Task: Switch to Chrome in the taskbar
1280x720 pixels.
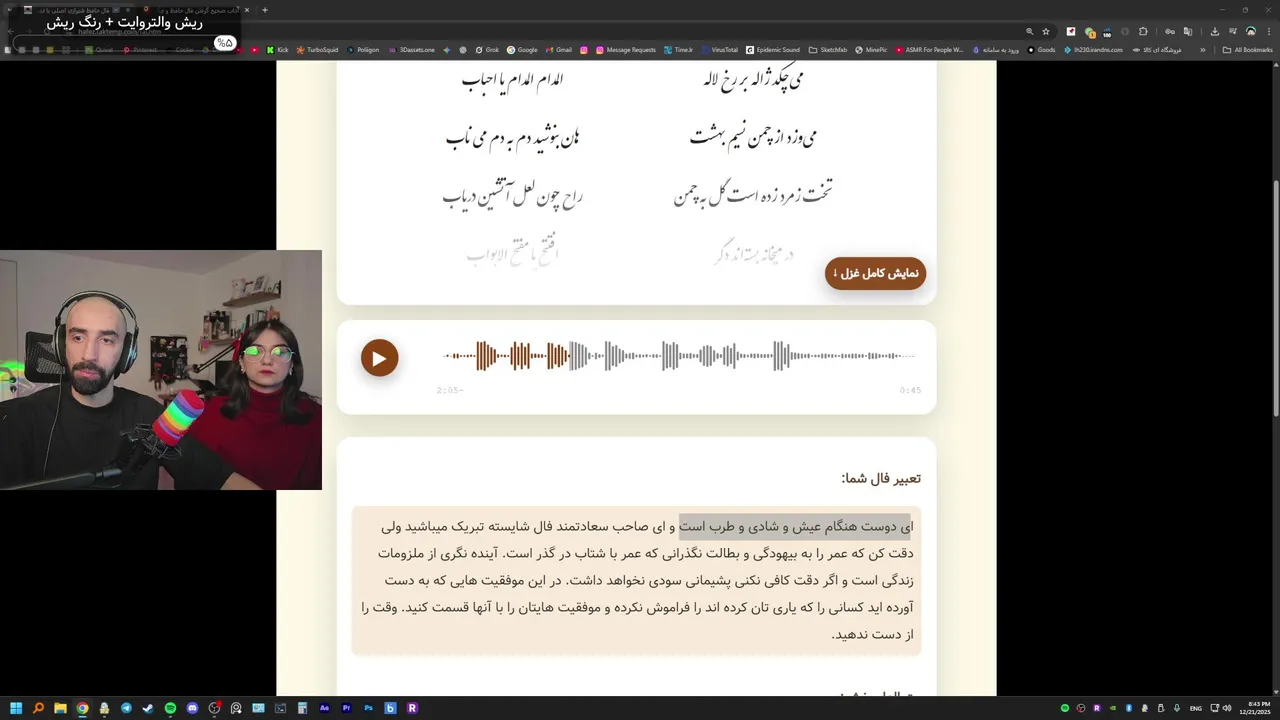Action: tap(82, 708)
